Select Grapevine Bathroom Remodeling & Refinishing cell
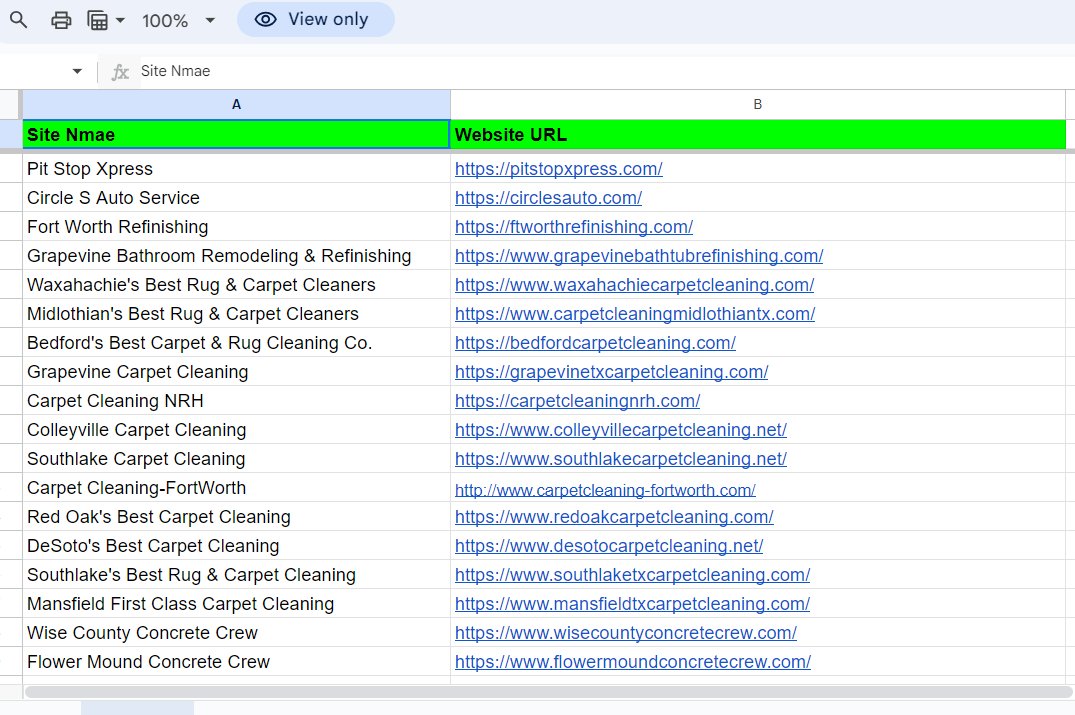This screenshot has height=715, width=1075. tap(237, 256)
